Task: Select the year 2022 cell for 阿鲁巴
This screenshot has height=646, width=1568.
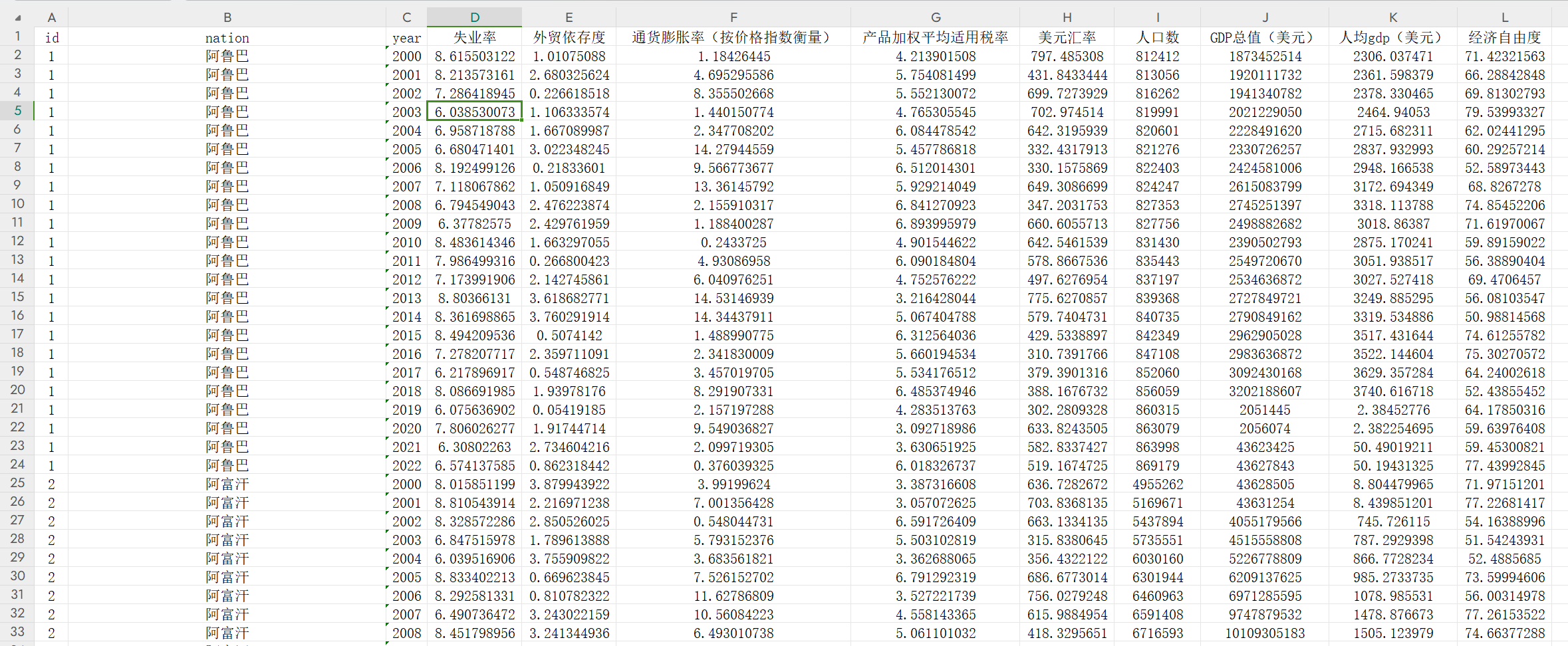Action: point(406,466)
